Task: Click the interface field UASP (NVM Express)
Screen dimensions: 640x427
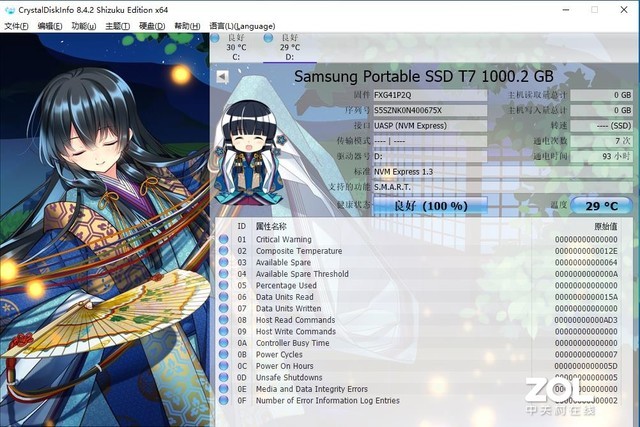Action: click(x=430, y=126)
